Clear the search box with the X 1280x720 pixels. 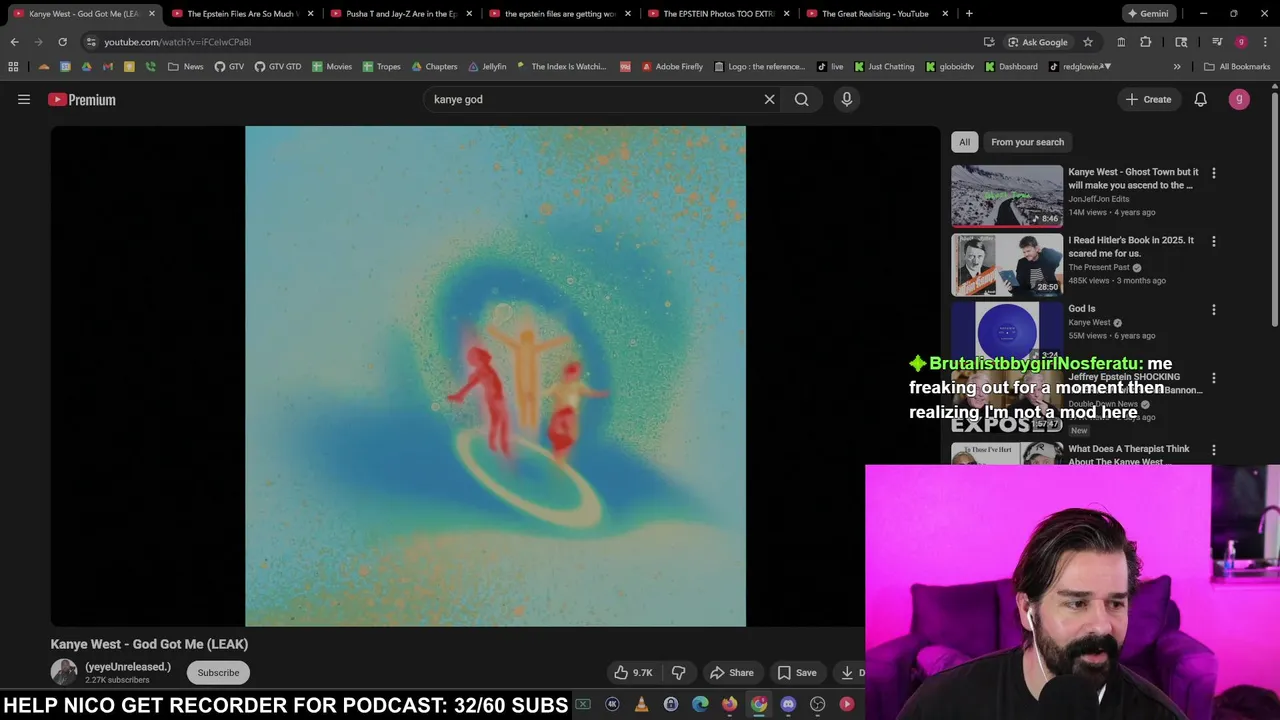(769, 99)
